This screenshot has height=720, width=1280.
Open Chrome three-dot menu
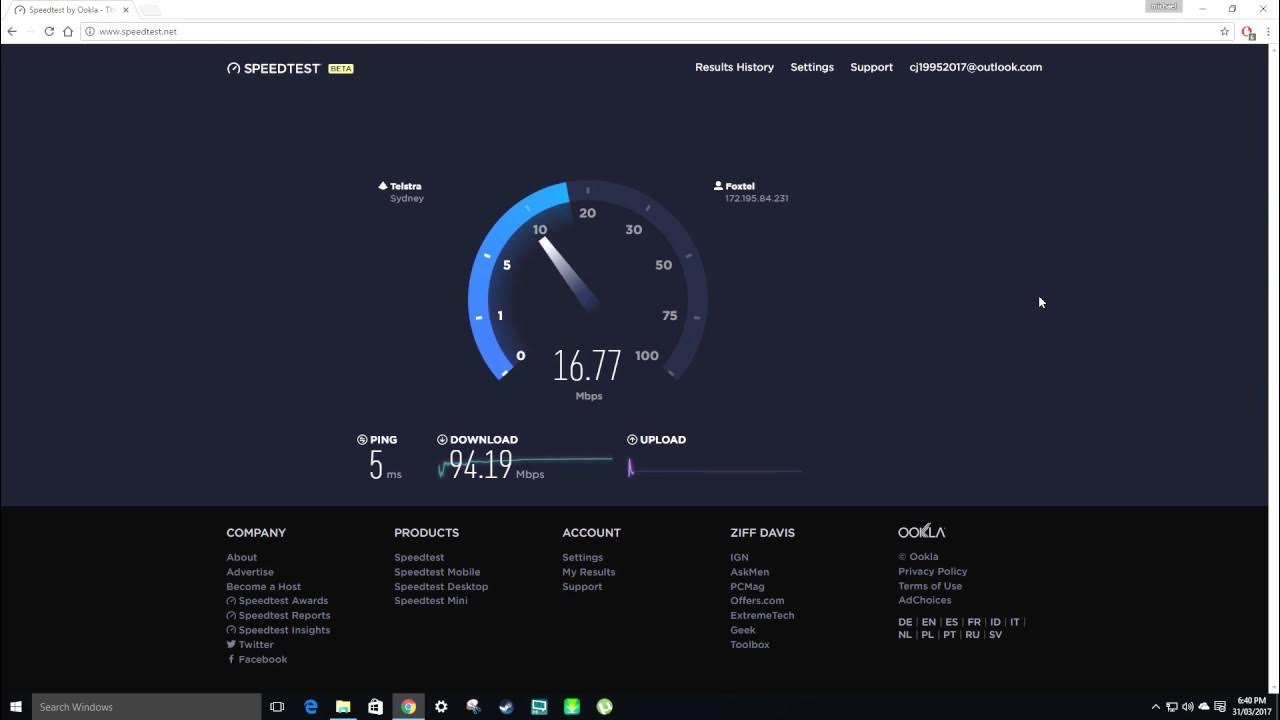coord(1268,32)
